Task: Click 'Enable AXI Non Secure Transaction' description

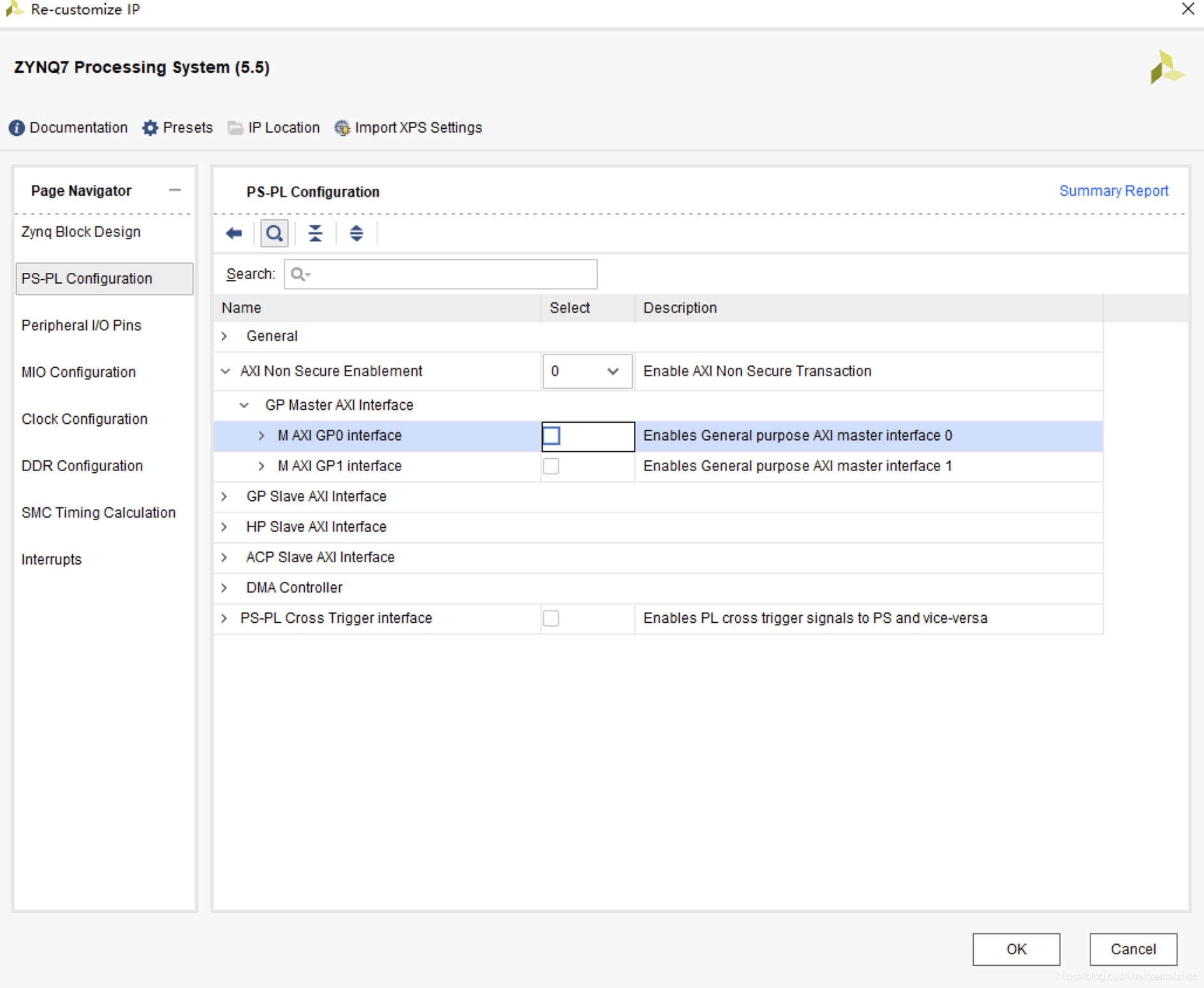Action: (x=757, y=371)
